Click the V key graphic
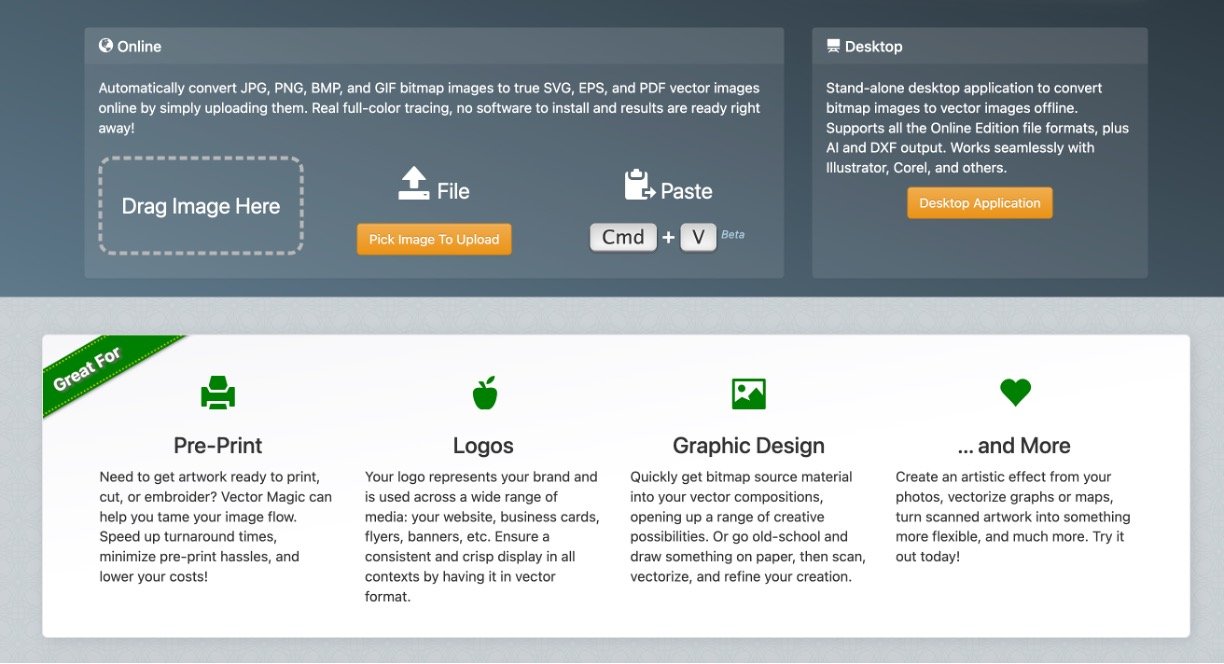The height and width of the screenshot is (664, 1224). [698, 237]
